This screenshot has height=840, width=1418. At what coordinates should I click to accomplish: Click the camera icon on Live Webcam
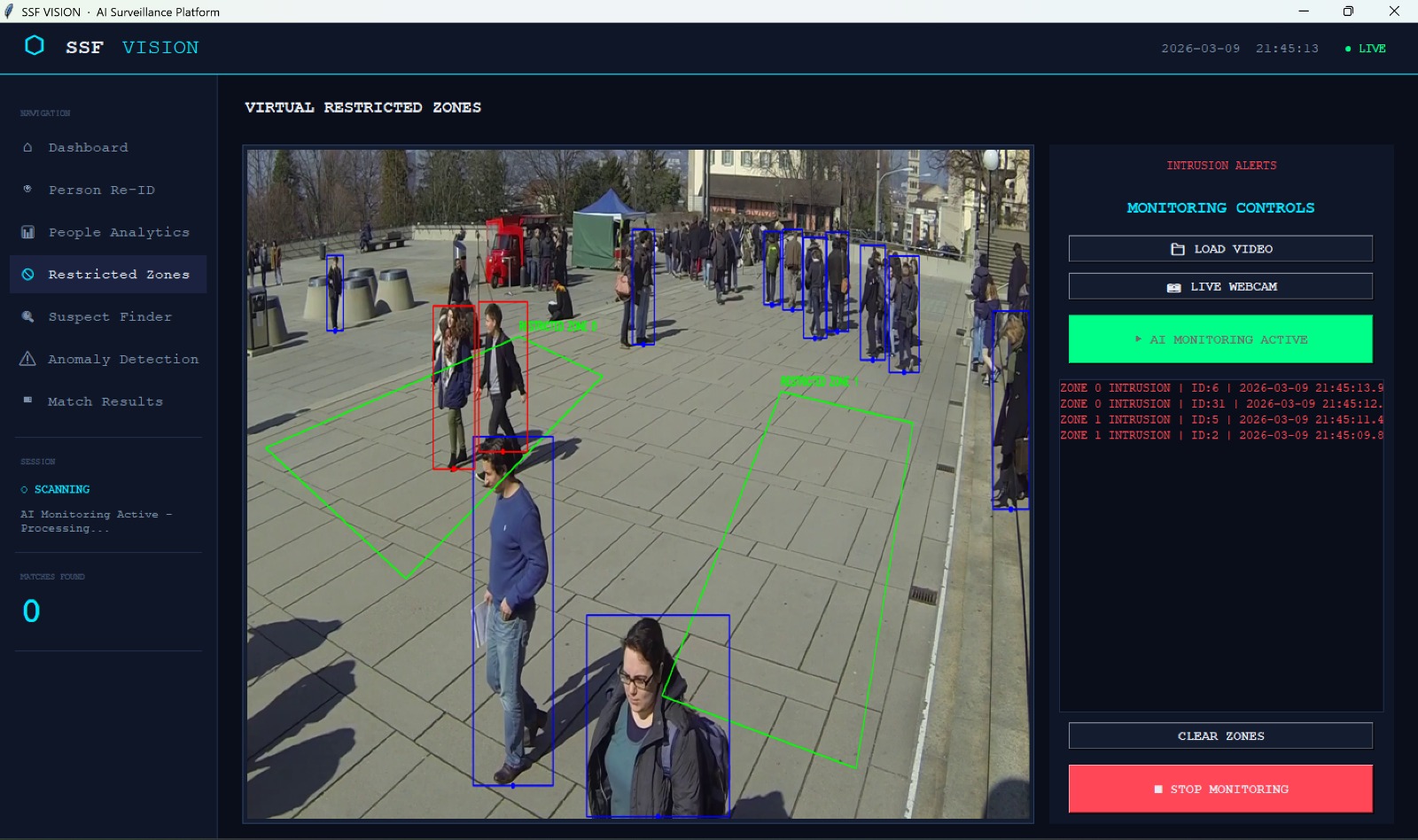(x=1174, y=286)
